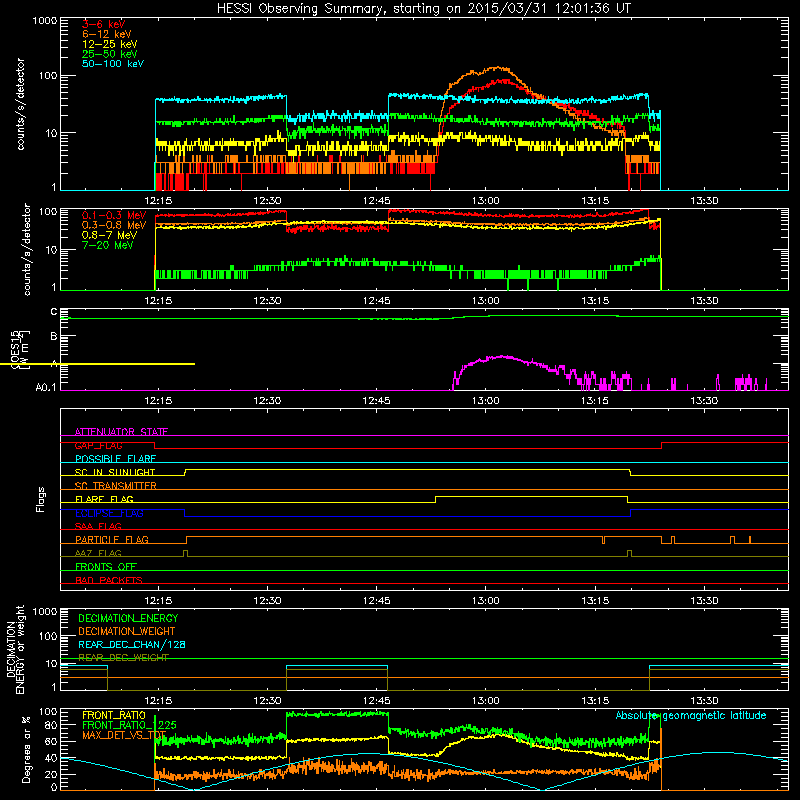Click the 12:45 time label under the MeV panel

tap(377, 301)
